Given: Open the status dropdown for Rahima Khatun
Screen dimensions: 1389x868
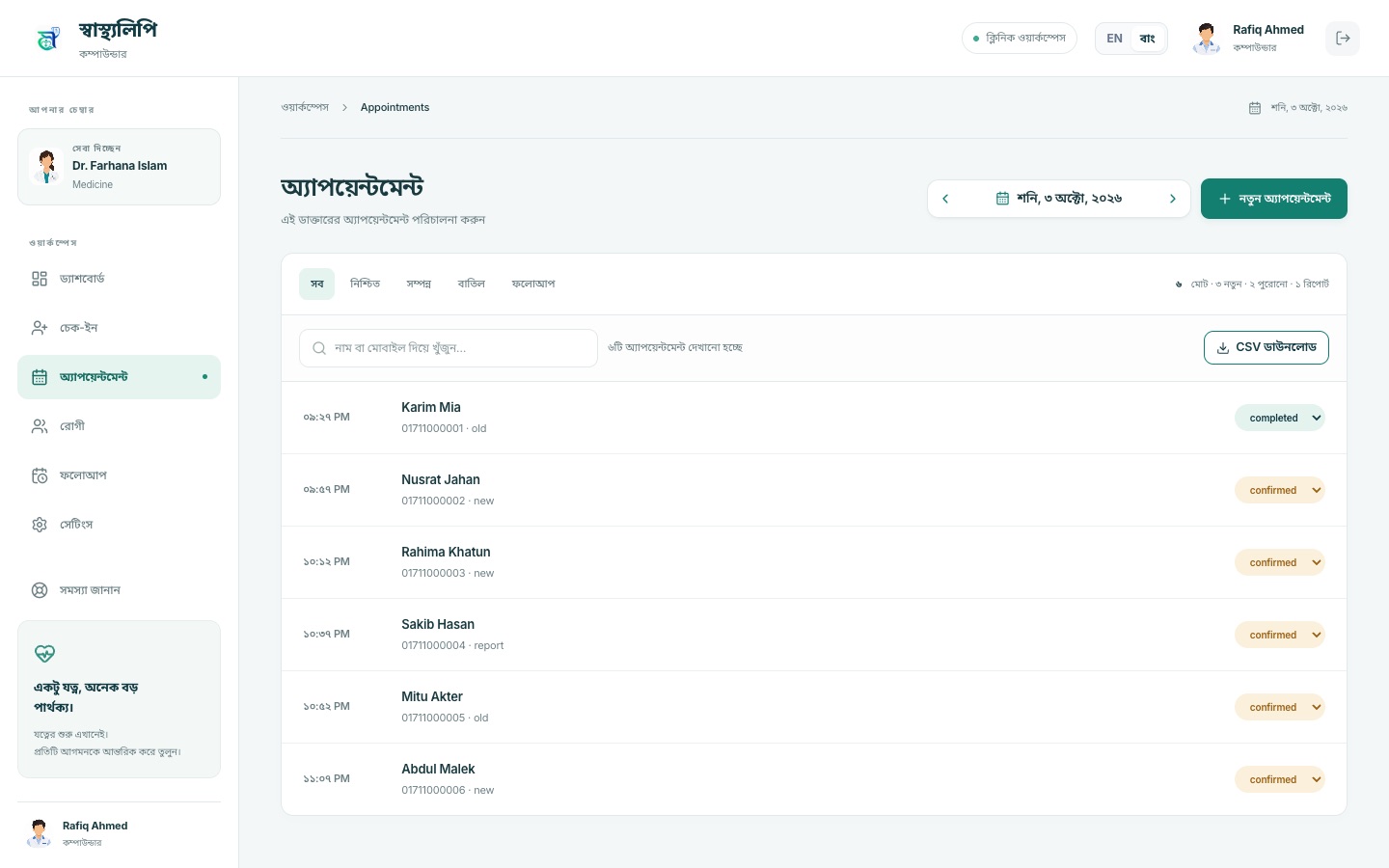Looking at the screenshot, I should pyautogui.click(x=1280, y=562).
